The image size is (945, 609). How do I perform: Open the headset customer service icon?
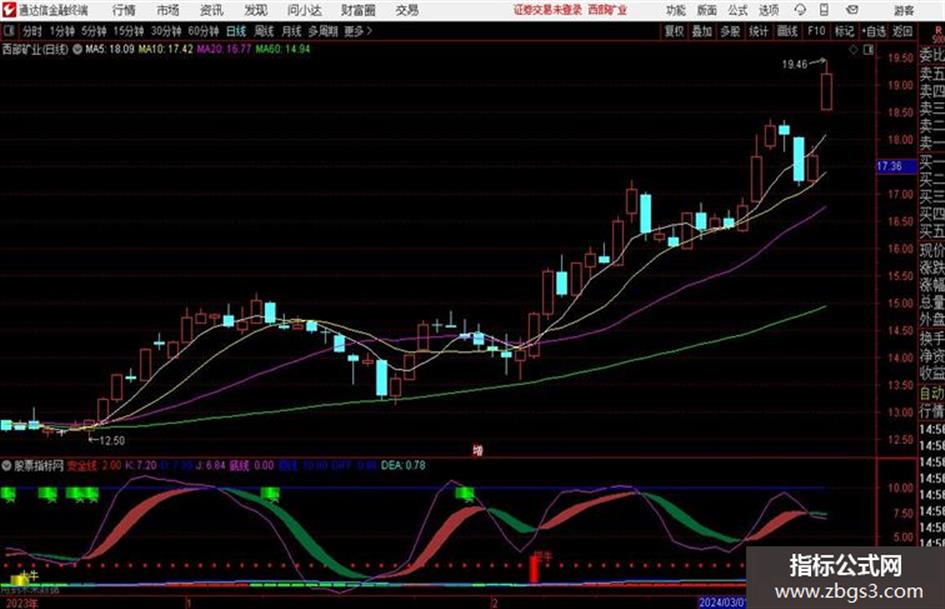(x=800, y=10)
